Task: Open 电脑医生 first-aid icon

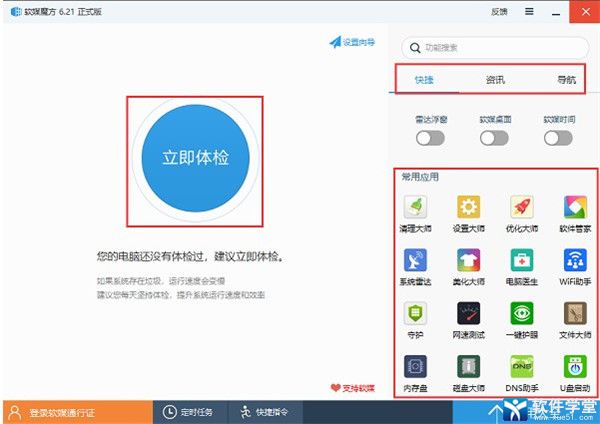Action: (x=522, y=260)
